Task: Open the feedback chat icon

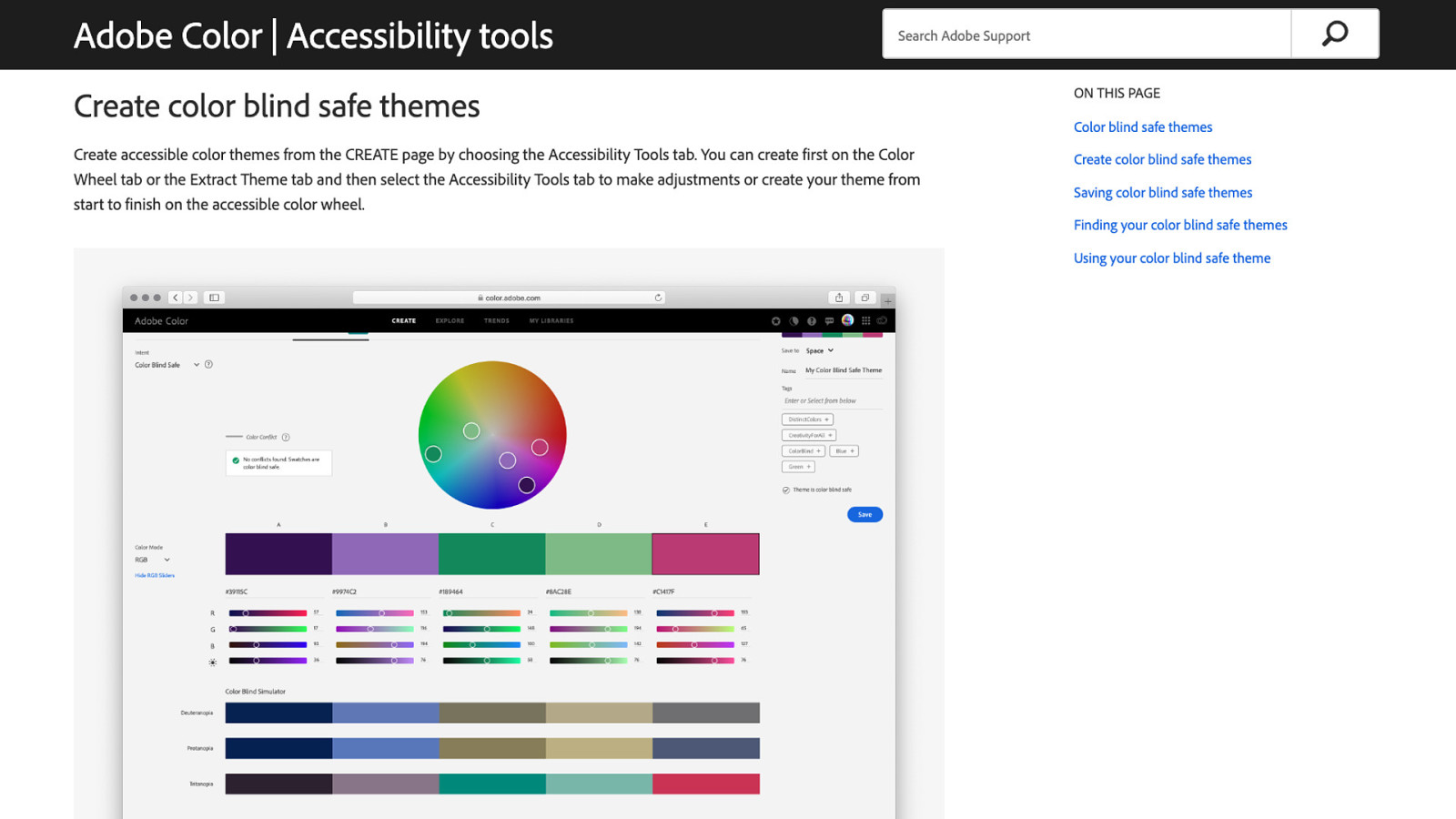Action: pyautogui.click(x=829, y=321)
